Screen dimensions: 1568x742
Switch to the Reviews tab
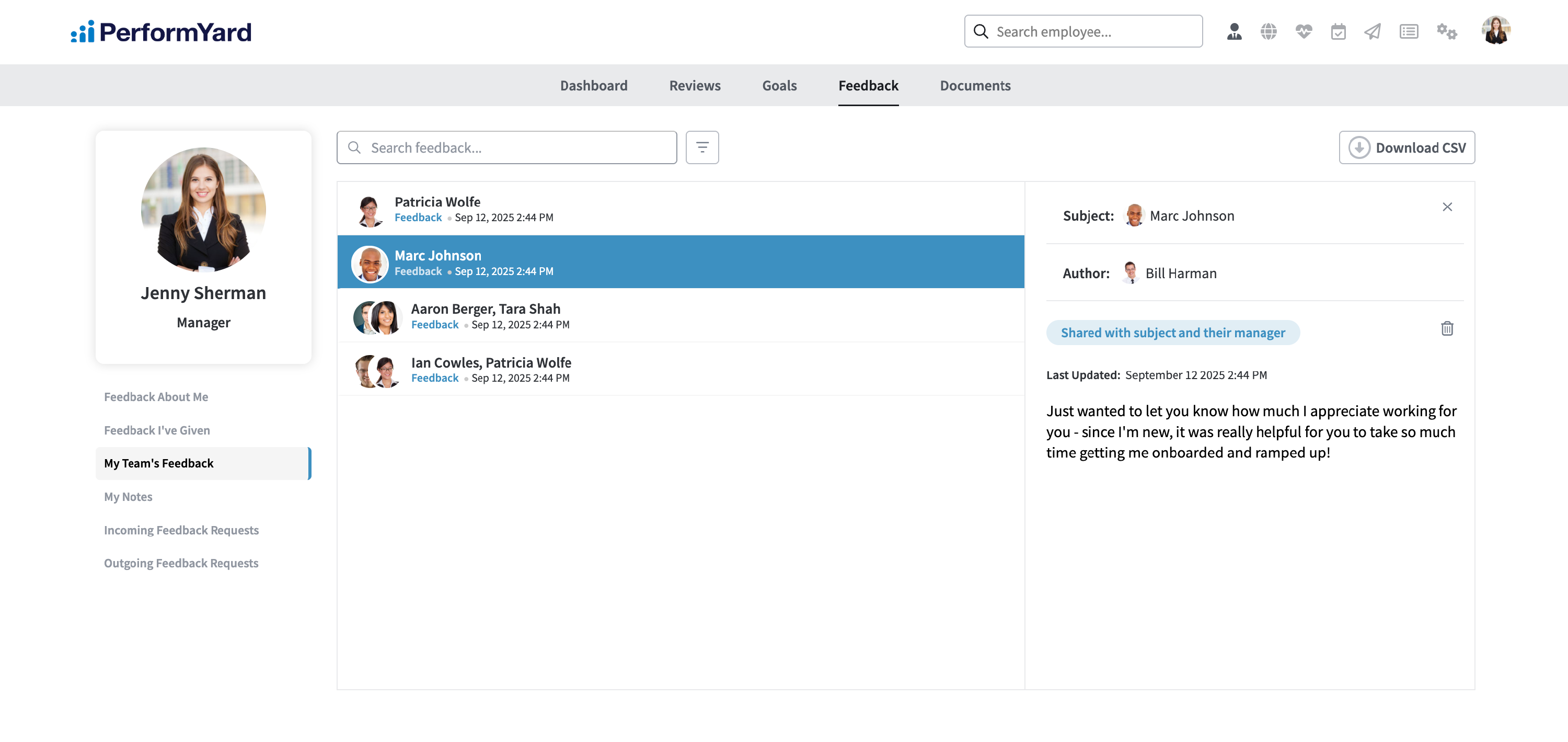pyautogui.click(x=695, y=85)
